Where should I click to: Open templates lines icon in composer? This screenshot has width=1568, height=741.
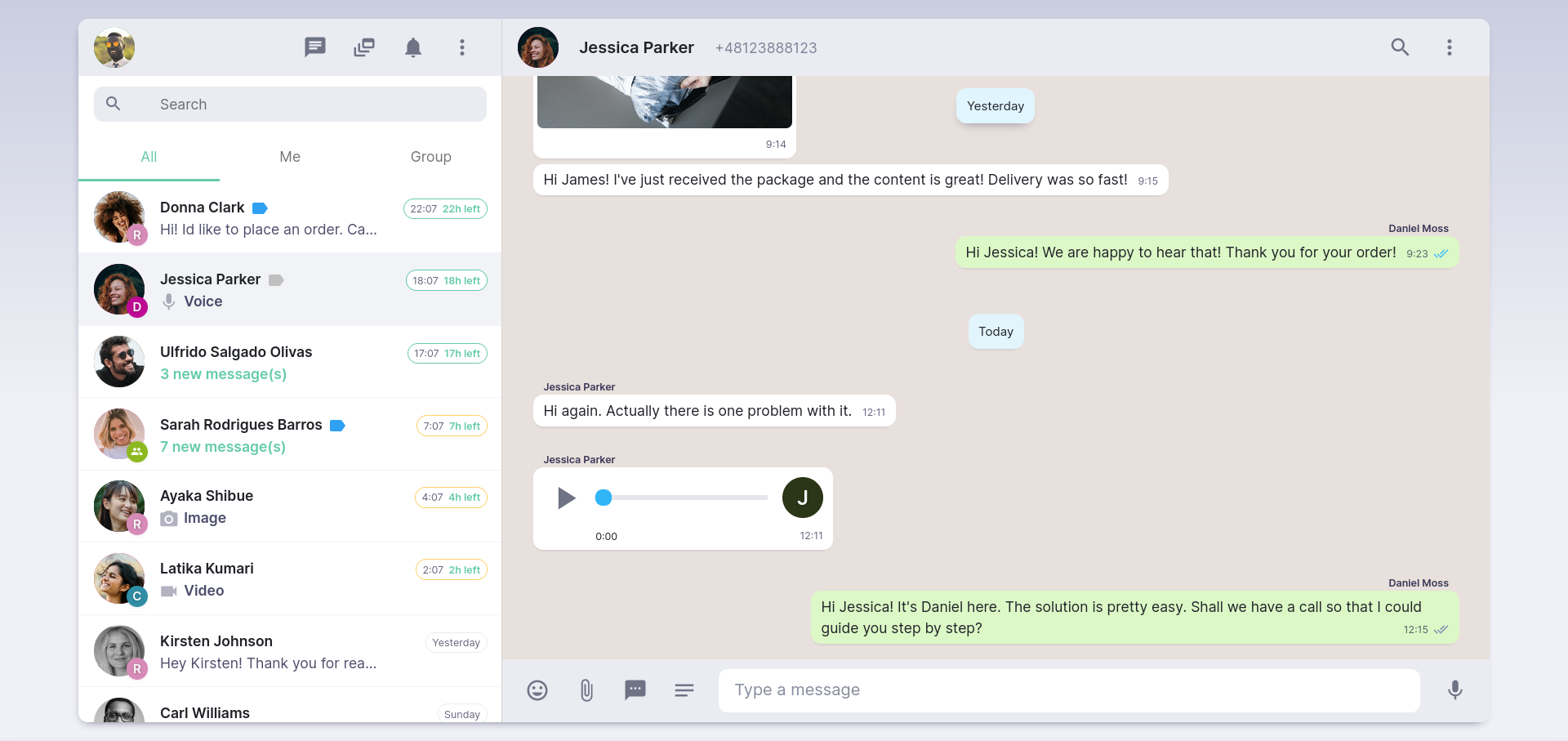[684, 690]
